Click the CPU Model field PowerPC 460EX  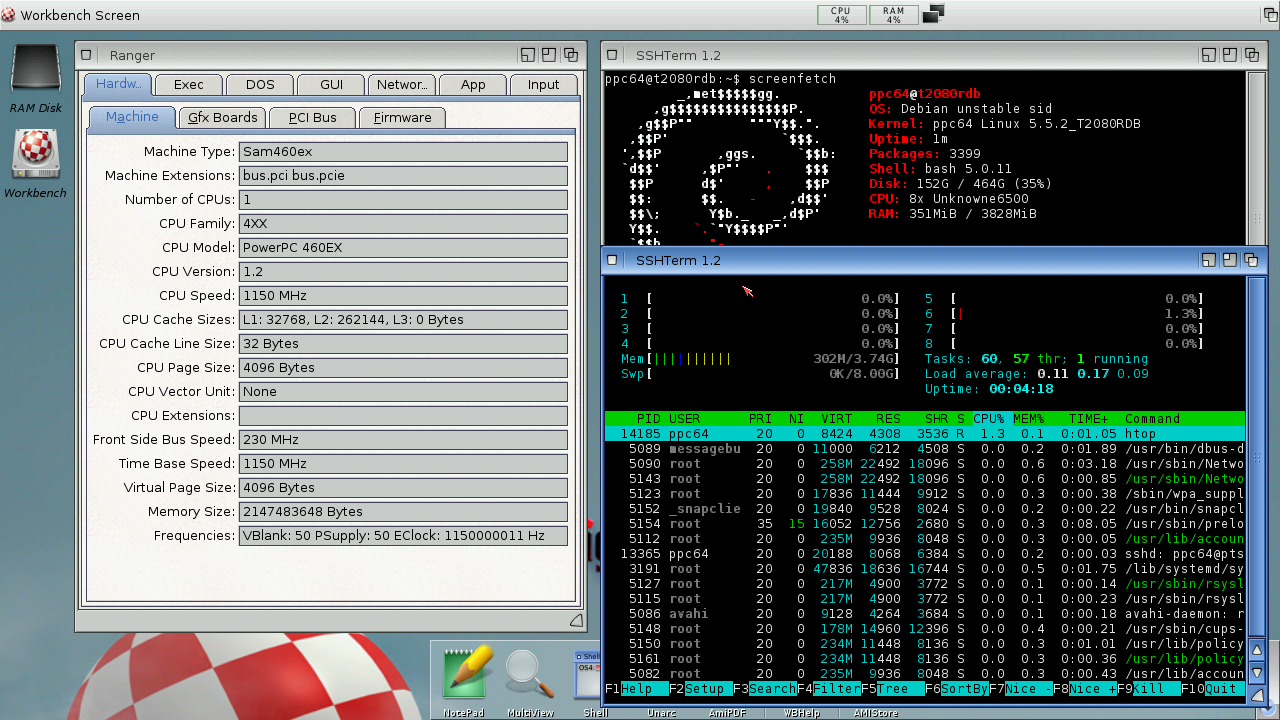(403, 248)
